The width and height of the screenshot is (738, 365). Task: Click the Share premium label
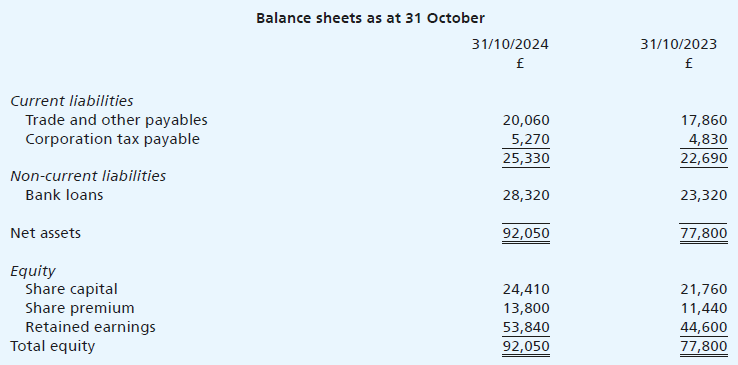80,309
